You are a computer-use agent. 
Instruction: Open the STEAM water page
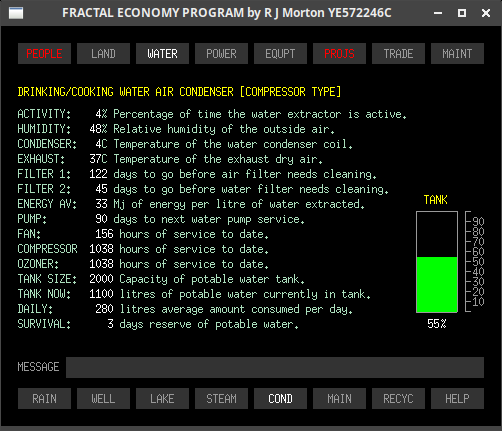[221, 398]
